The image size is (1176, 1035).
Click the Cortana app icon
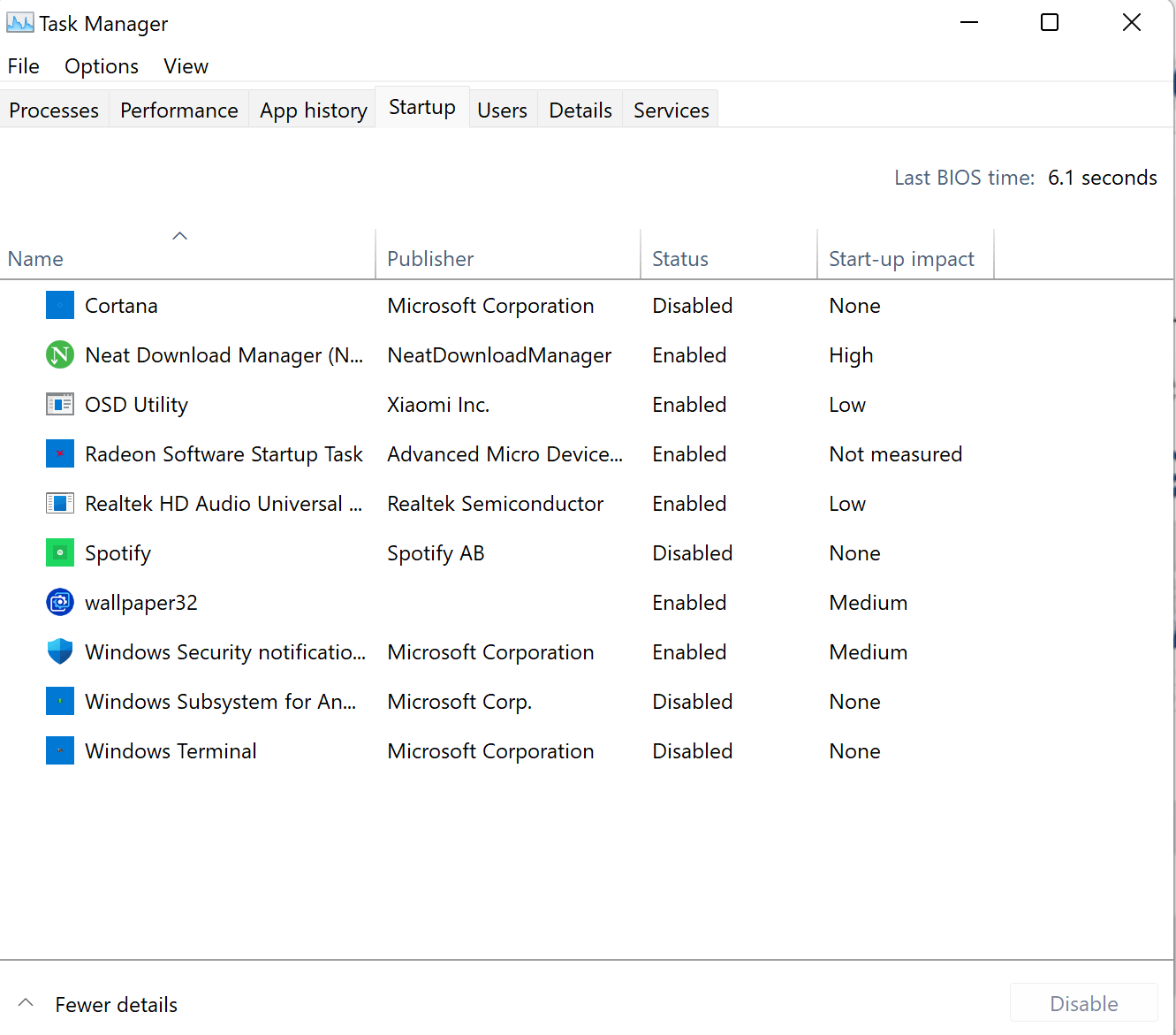(x=60, y=306)
